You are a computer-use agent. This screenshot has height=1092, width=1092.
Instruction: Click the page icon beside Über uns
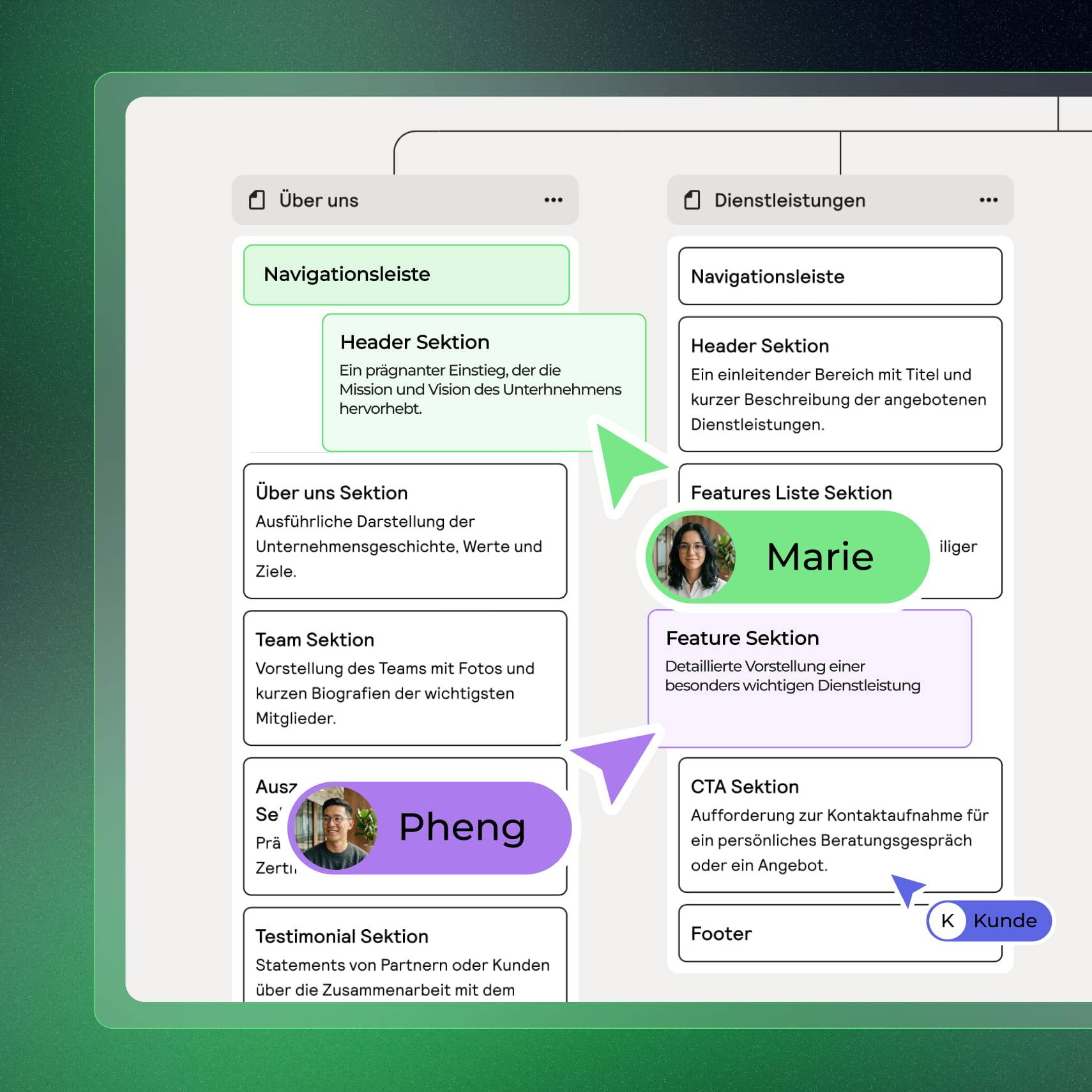coord(257,200)
